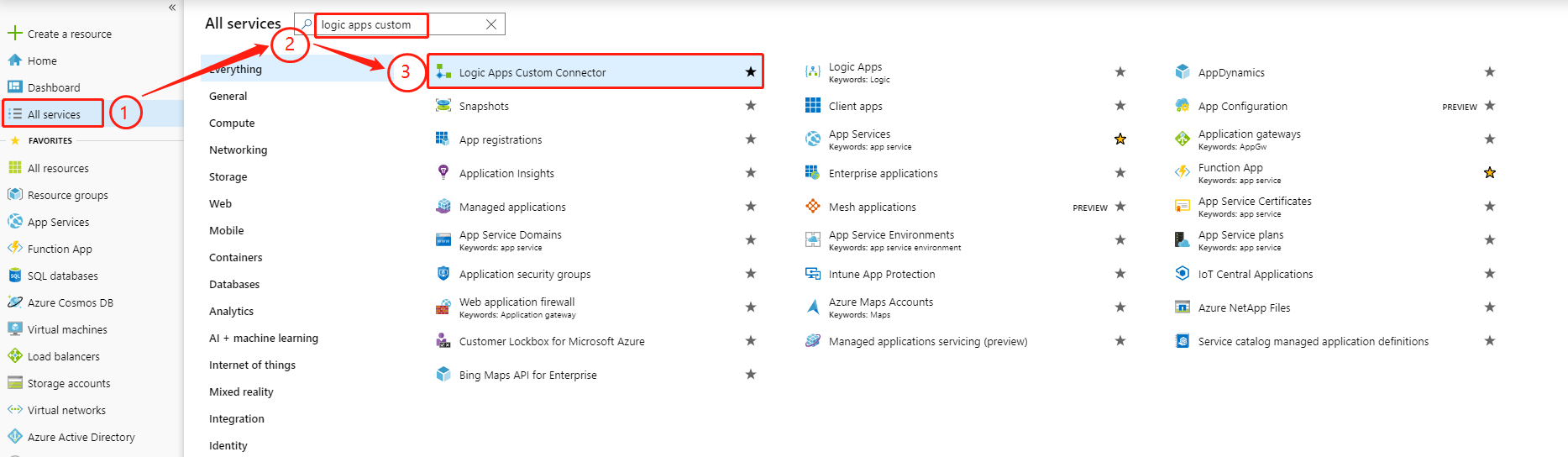Image resolution: width=1568 pixels, height=457 pixels.
Task: Toggle star for Logic Apps Custom Connector
Action: pos(751,72)
